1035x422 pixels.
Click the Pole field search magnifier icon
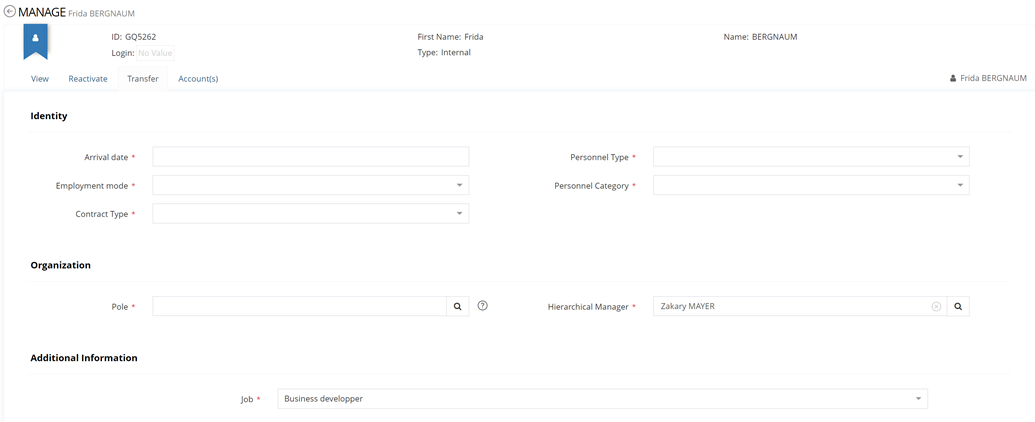pyautogui.click(x=458, y=307)
